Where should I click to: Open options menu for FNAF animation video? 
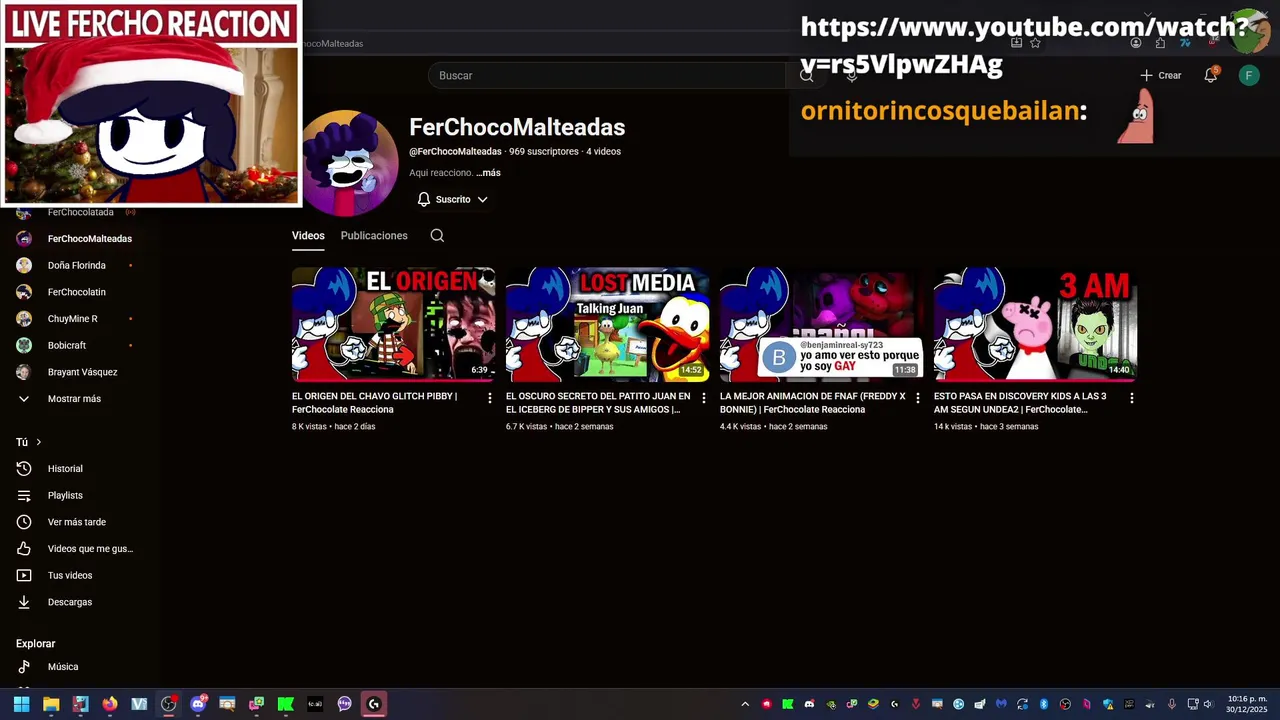pos(918,398)
